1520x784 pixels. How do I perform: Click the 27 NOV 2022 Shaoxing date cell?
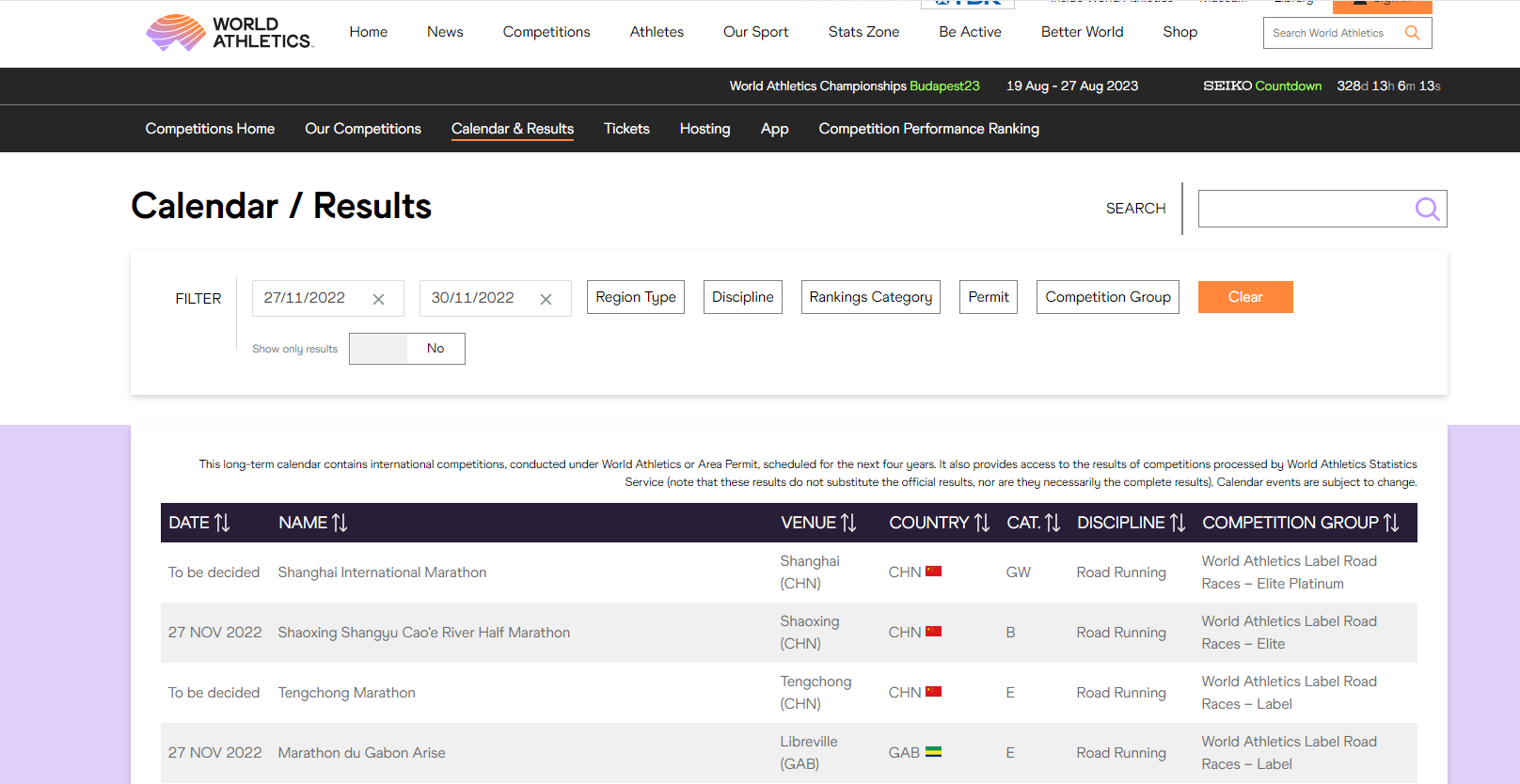pyautogui.click(x=215, y=633)
